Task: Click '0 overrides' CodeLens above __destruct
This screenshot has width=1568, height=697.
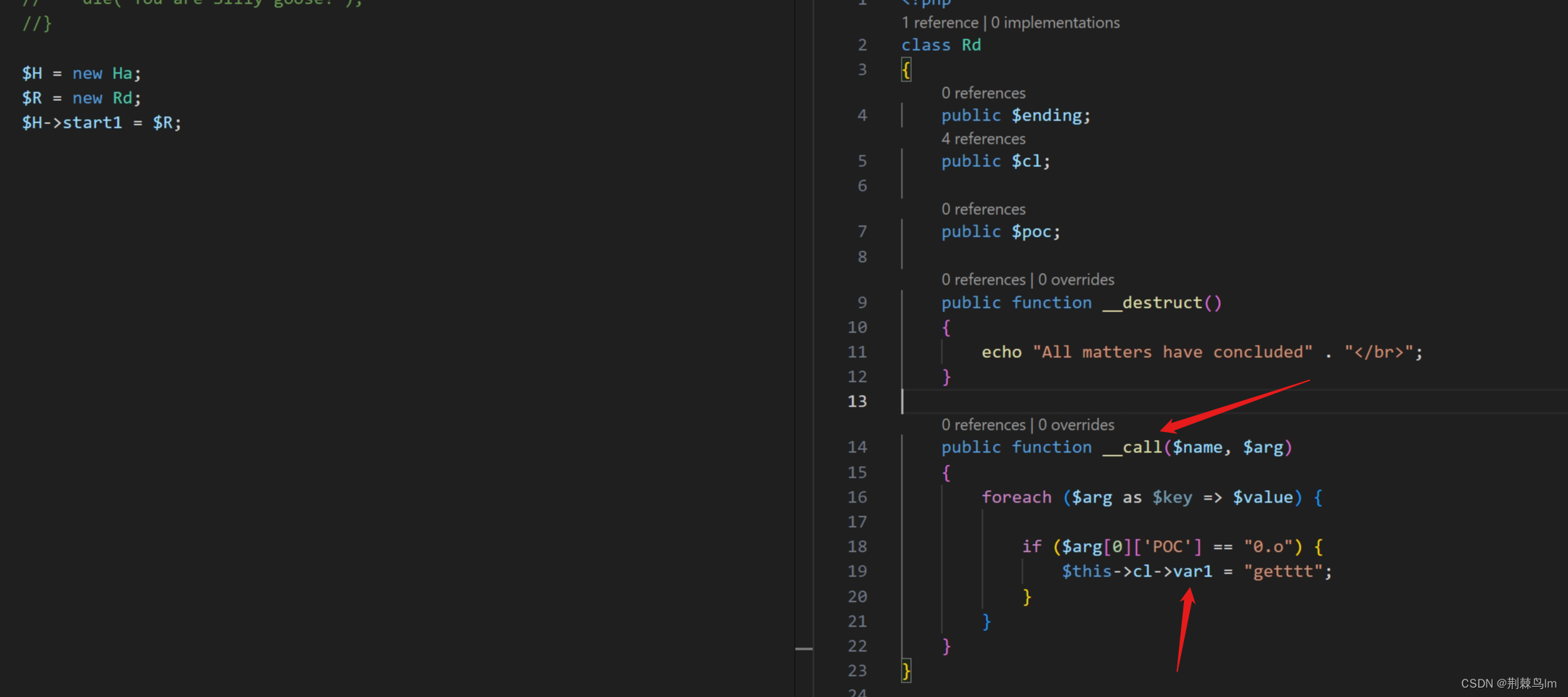Action: [x=1076, y=280]
